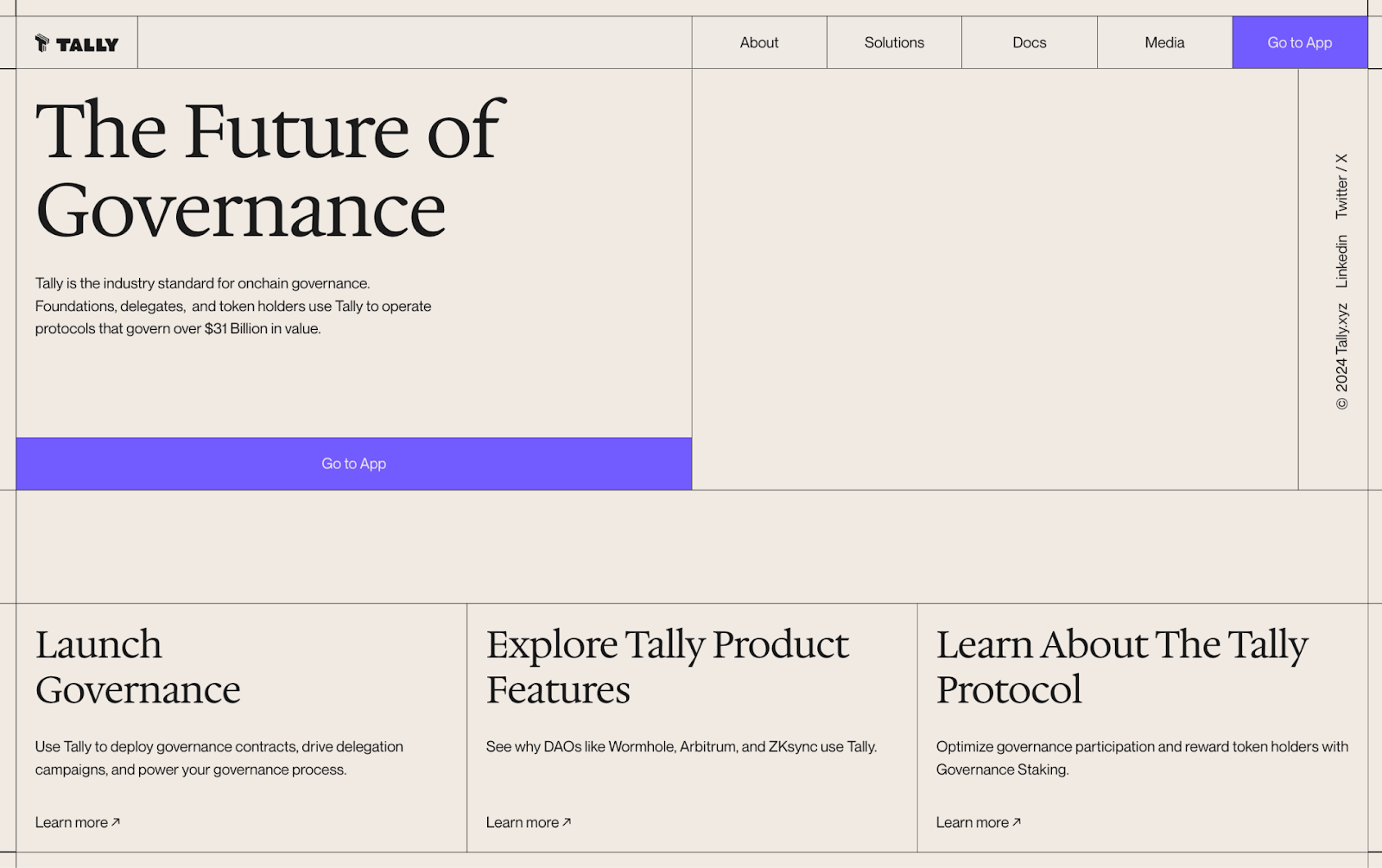
Task: Click Go to App in navigation bar
Action: (x=1300, y=42)
